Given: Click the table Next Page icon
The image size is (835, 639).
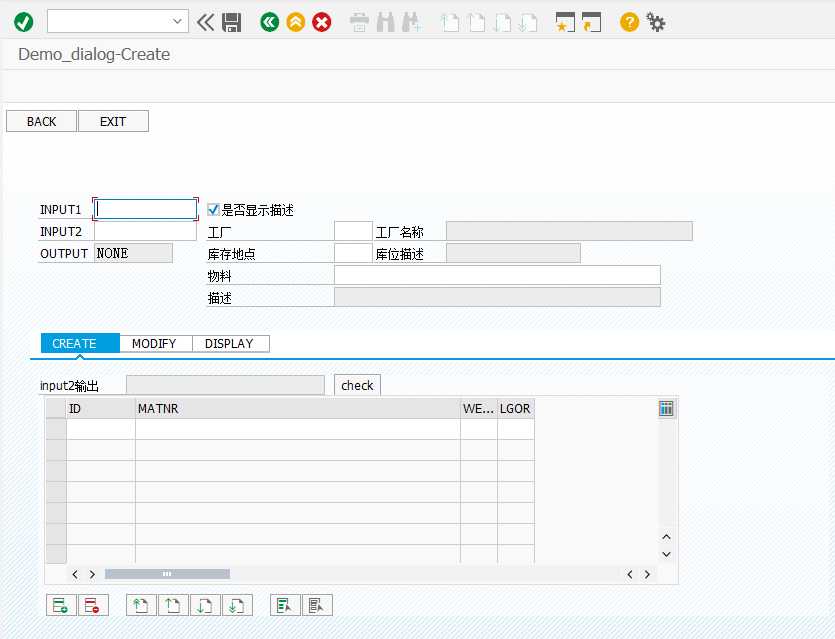Looking at the screenshot, I should [204, 605].
